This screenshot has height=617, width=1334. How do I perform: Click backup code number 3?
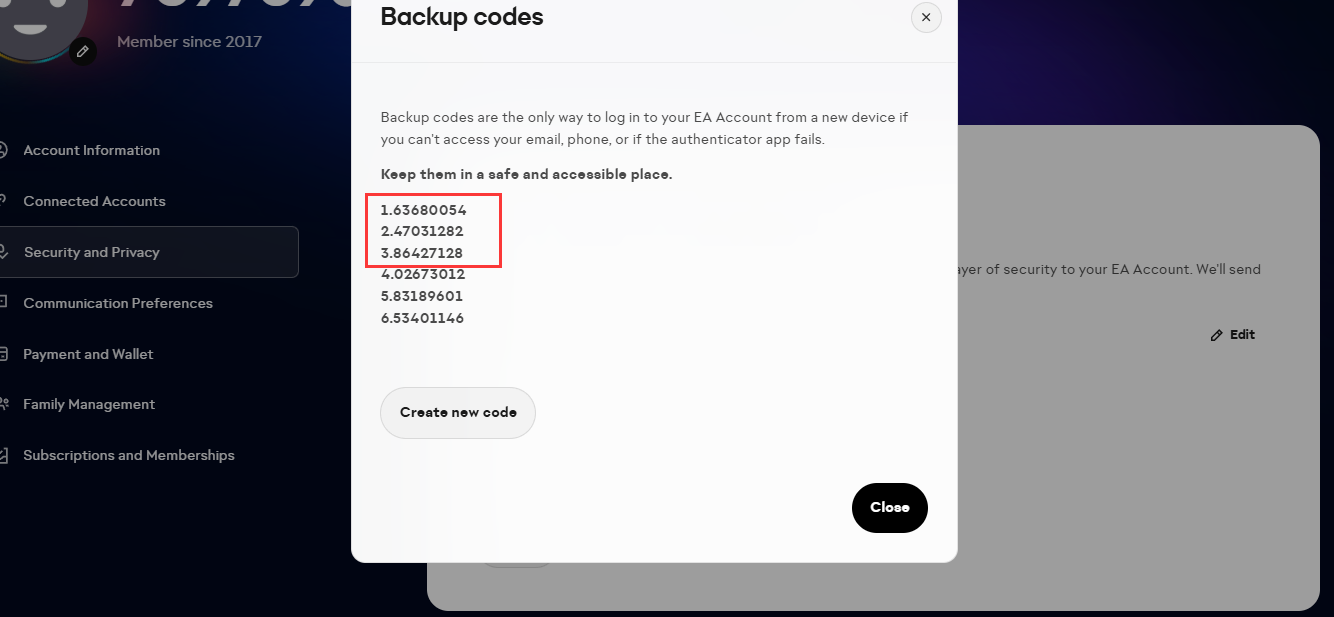[x=421, y=253]
